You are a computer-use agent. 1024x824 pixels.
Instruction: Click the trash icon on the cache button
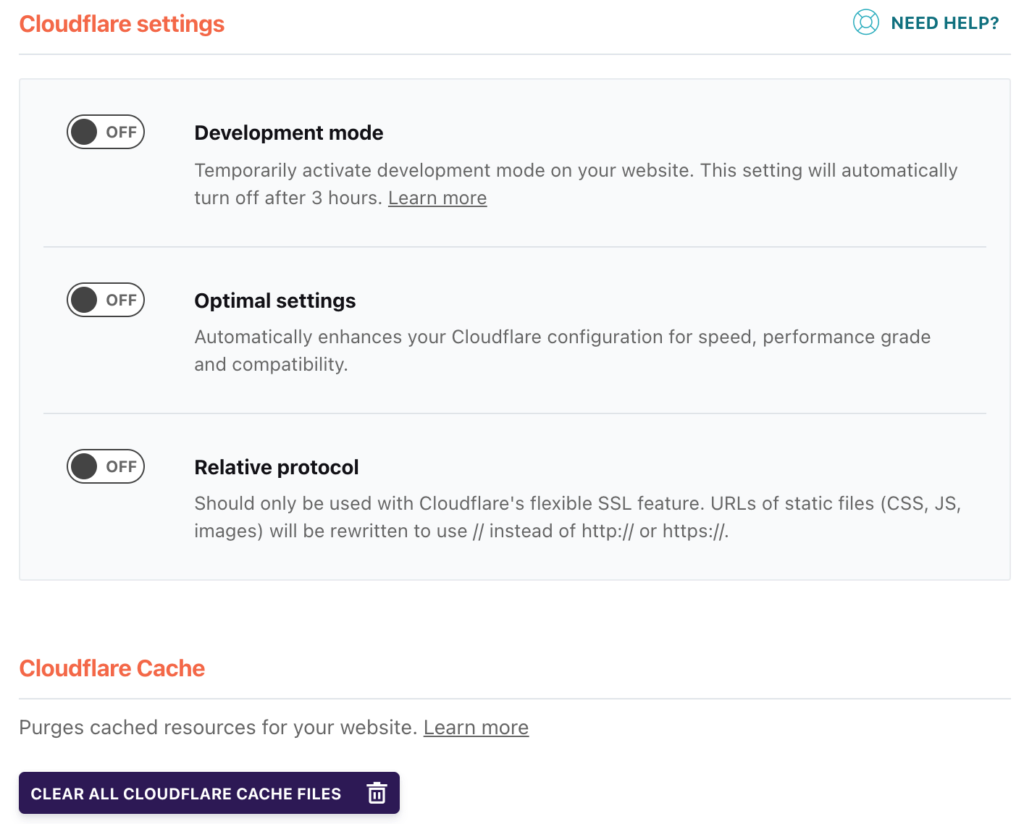(x=376, y=793)
